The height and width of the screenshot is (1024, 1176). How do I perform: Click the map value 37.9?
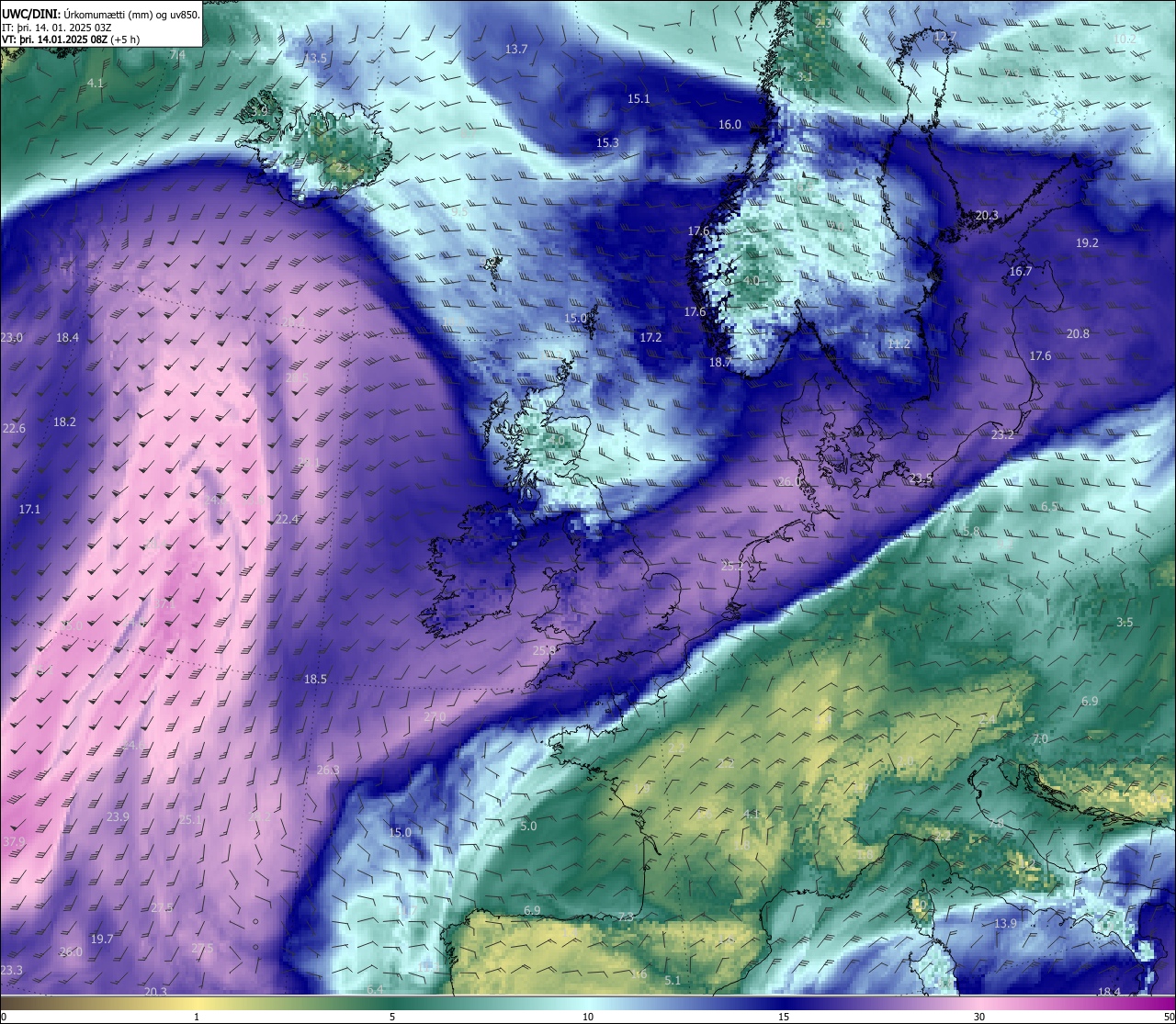tap(14, 841)
